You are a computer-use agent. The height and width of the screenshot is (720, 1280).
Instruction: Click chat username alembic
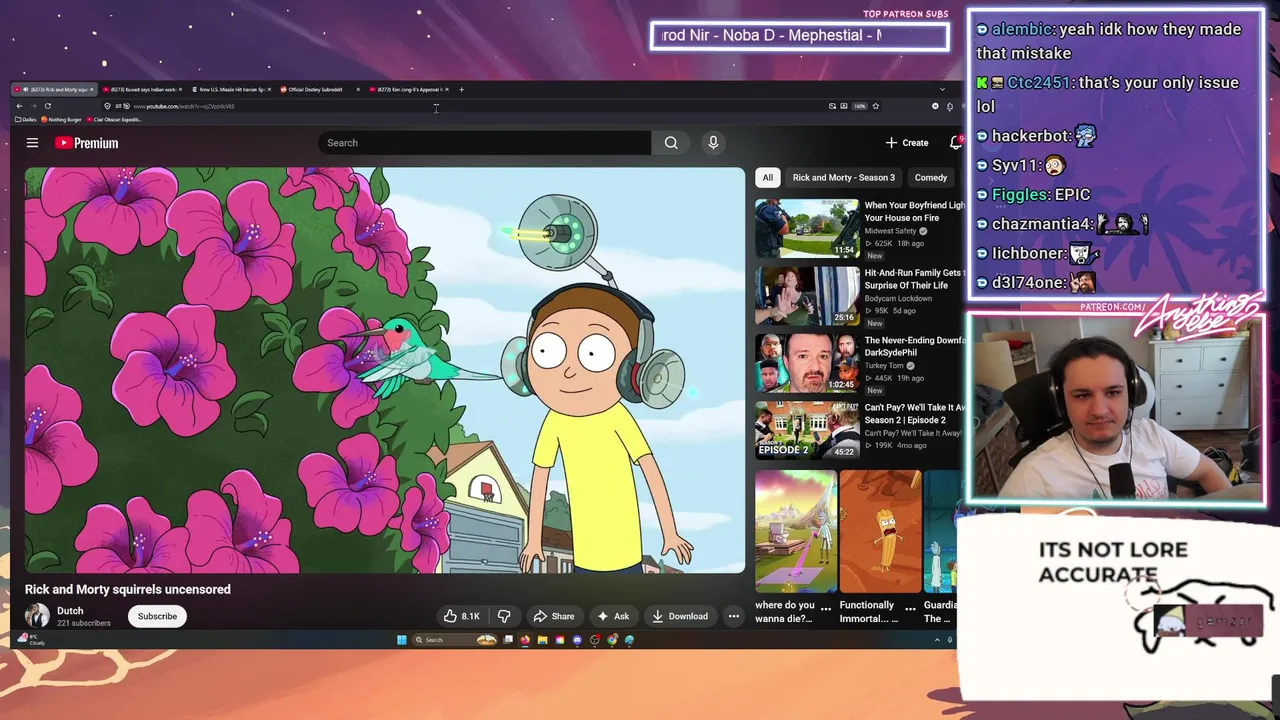[x=1020, y=29]
